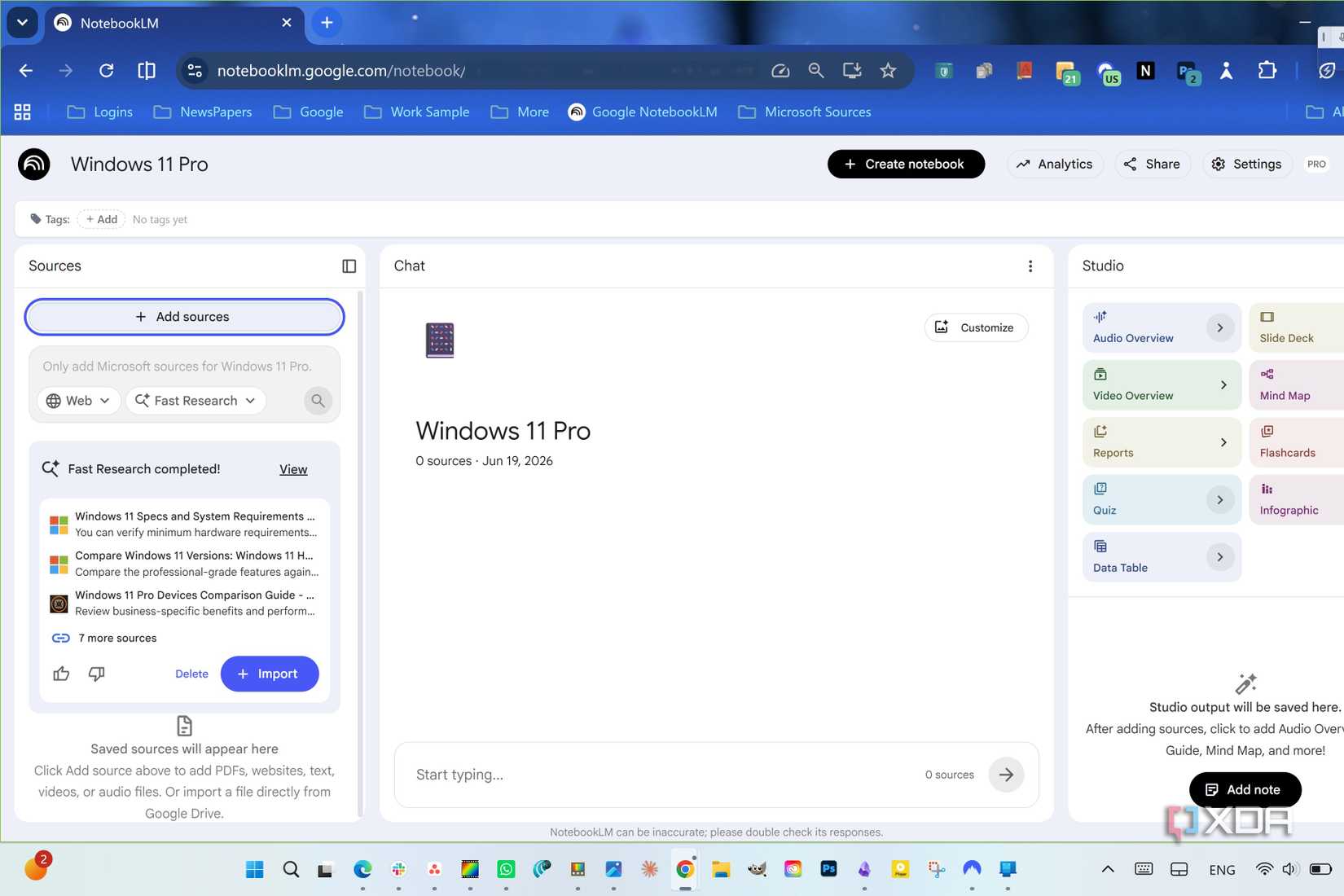Click the Add sources button
This screenshot has width=1344, height=896.
click(184, 317)
